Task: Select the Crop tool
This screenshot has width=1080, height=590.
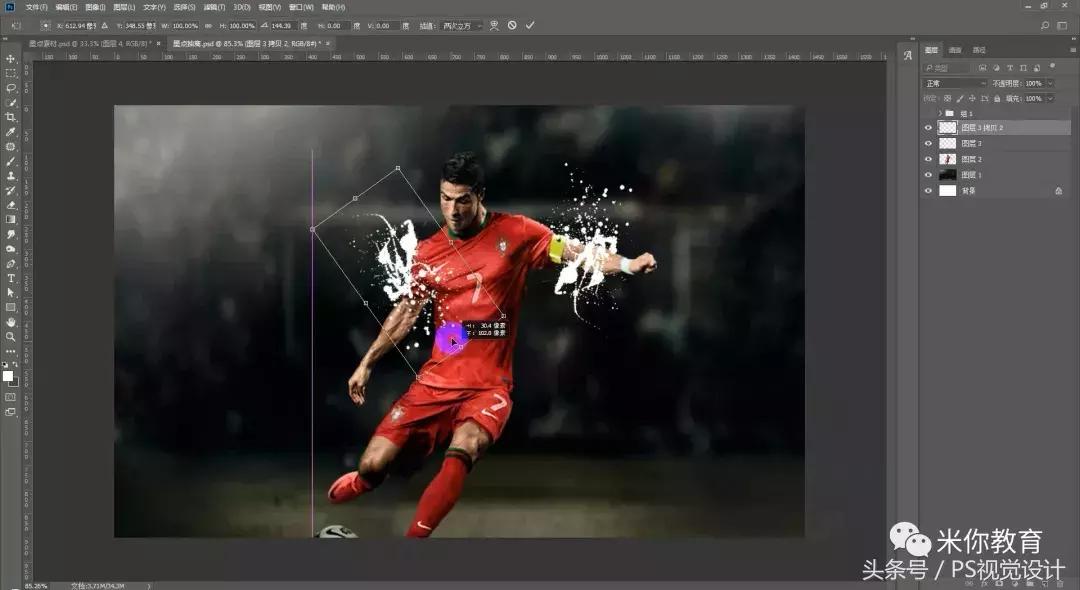Action: click(x=11, y=117)
